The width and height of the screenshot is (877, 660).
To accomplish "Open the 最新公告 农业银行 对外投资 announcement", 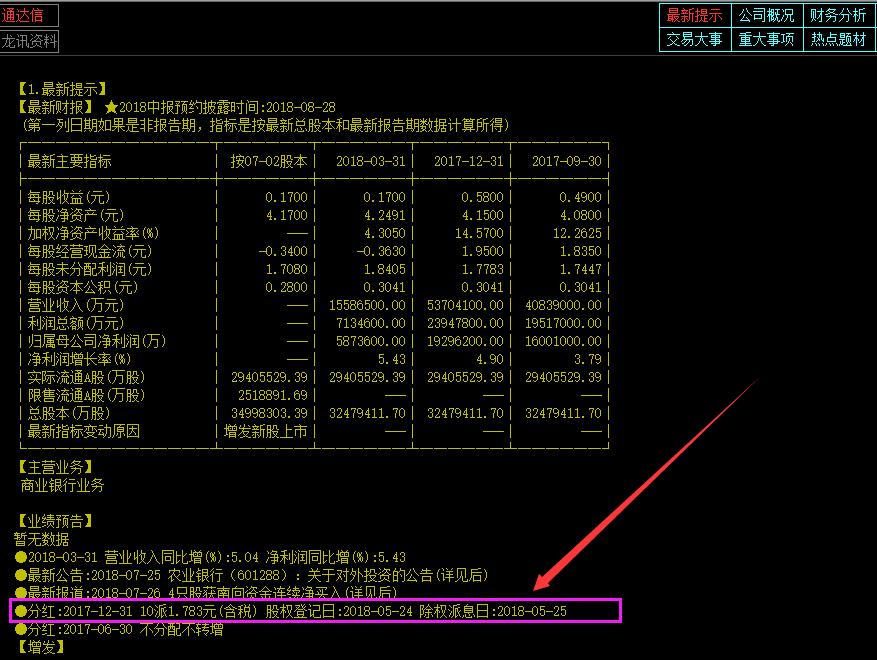I will pos(252,575).
